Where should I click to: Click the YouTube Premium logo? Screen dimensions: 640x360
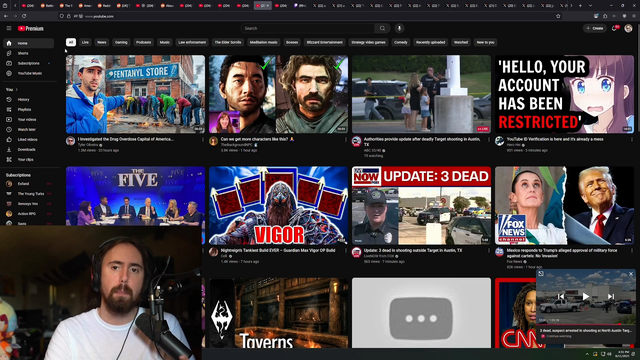[x=31, y=28]
